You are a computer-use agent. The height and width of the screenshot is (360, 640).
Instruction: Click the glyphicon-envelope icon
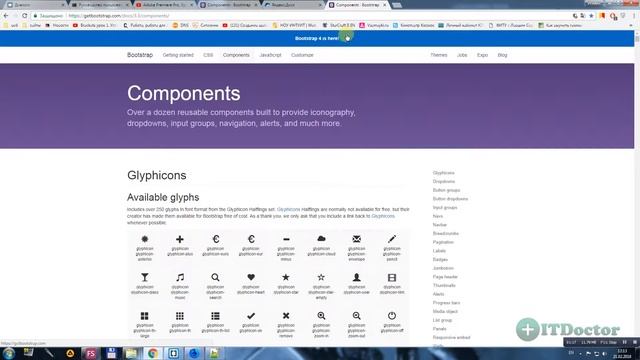click(356, 239)
